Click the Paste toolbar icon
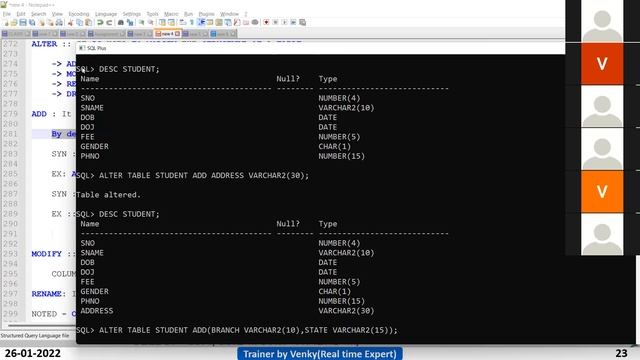Image resolution: width=640 pixels, height=360 pixels. 88,22
